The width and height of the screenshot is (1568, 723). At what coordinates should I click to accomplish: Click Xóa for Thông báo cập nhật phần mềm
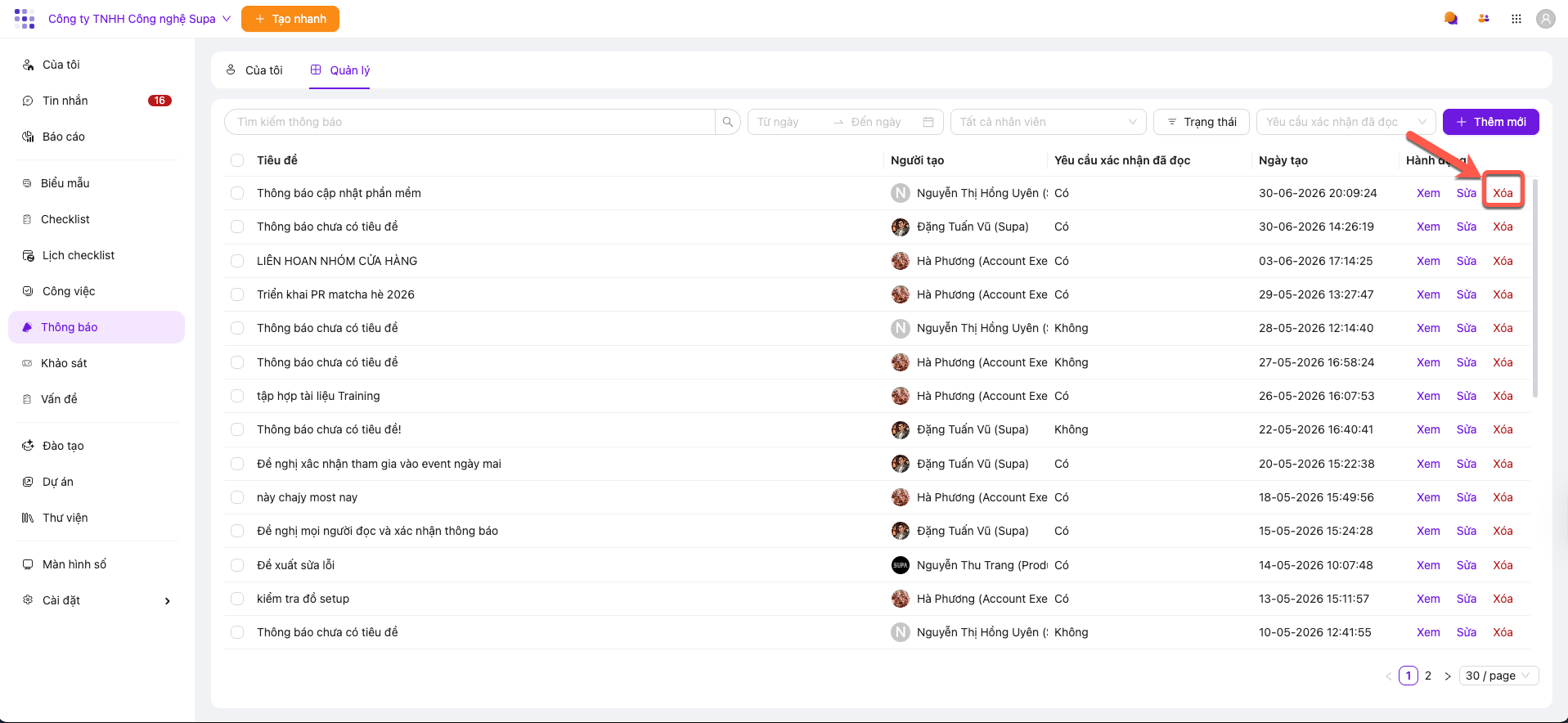pyautogui.click(x=1503, y=193)
